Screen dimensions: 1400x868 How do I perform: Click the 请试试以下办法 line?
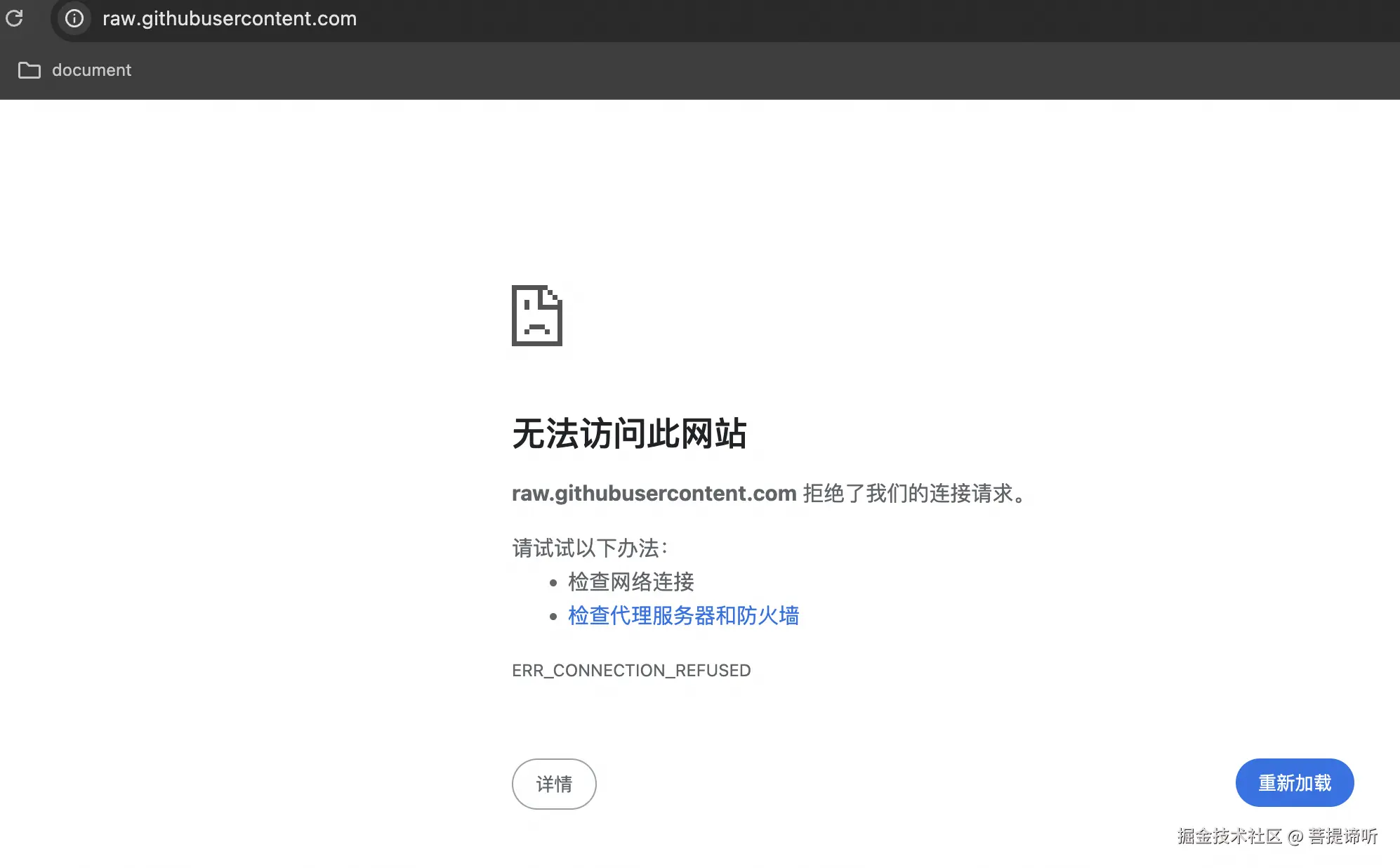(x=589, y=548)
